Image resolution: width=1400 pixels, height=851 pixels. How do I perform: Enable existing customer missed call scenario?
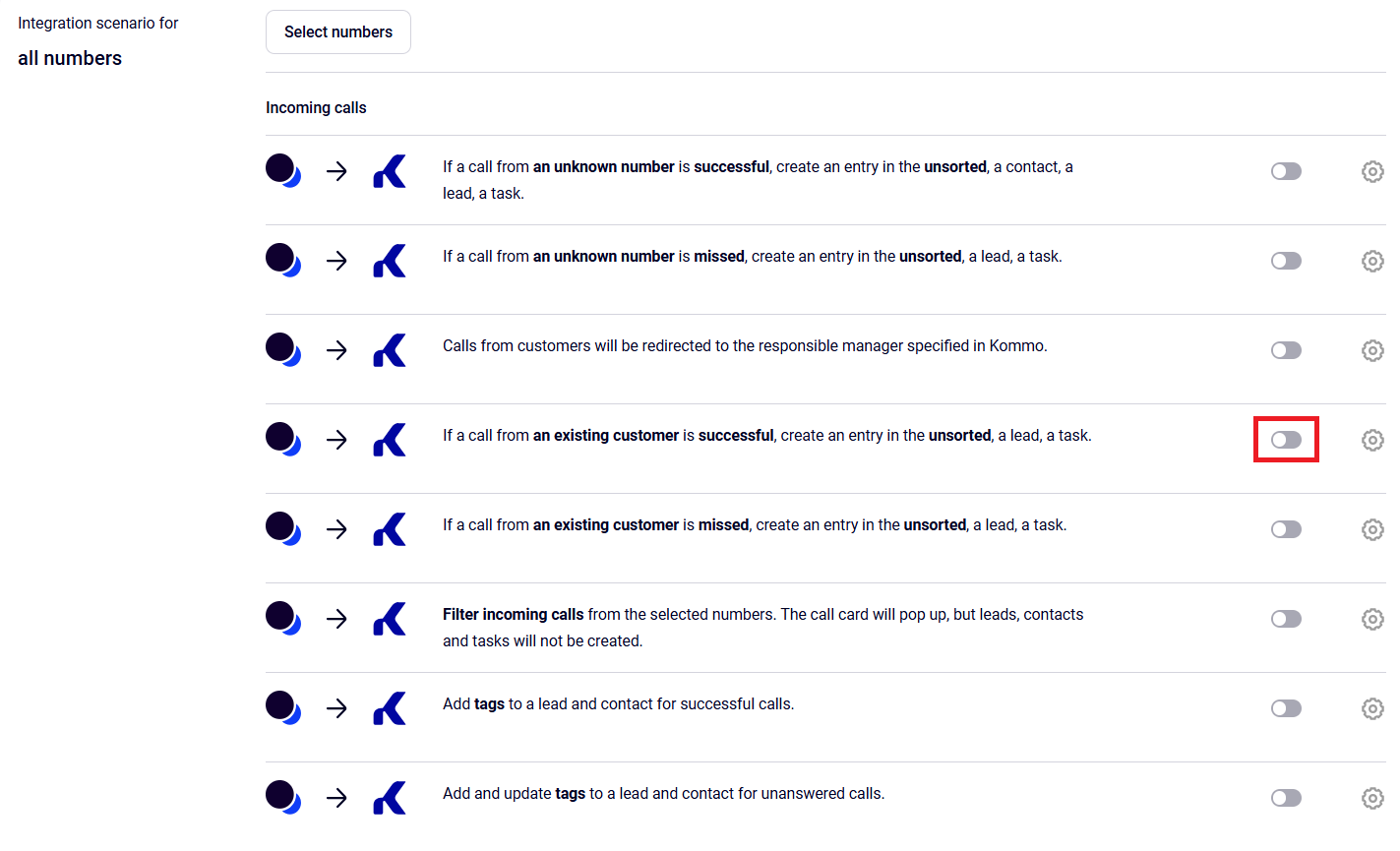tap(1286, 529)
